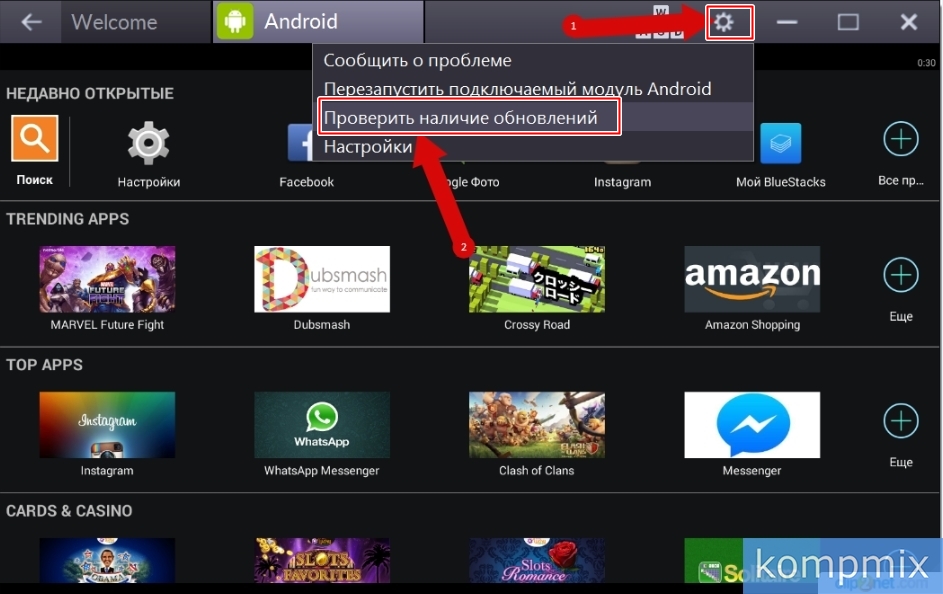Minimize the BlueStacks window

[x=787, y=22]
